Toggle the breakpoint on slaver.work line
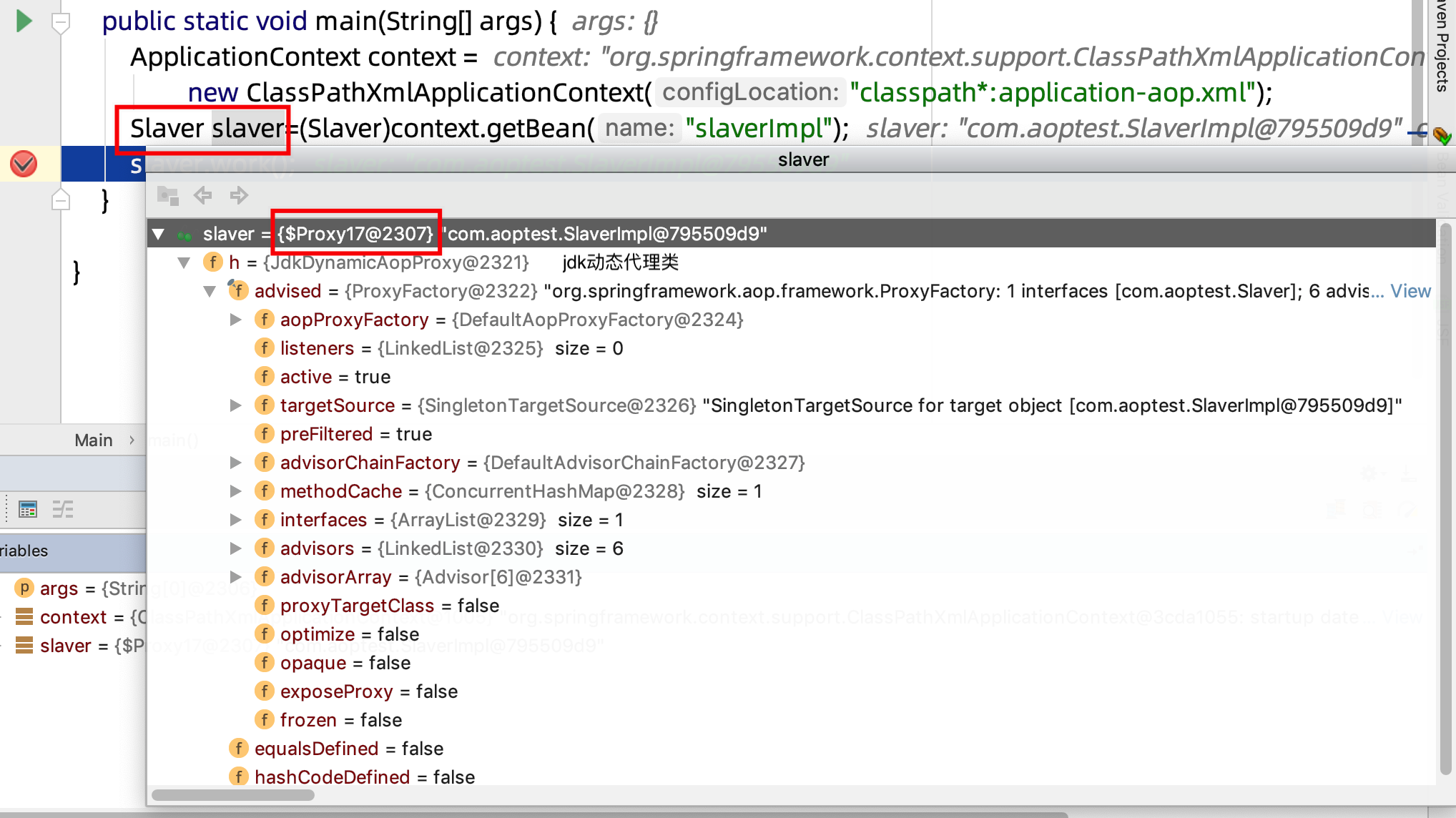 click(24, 164)
